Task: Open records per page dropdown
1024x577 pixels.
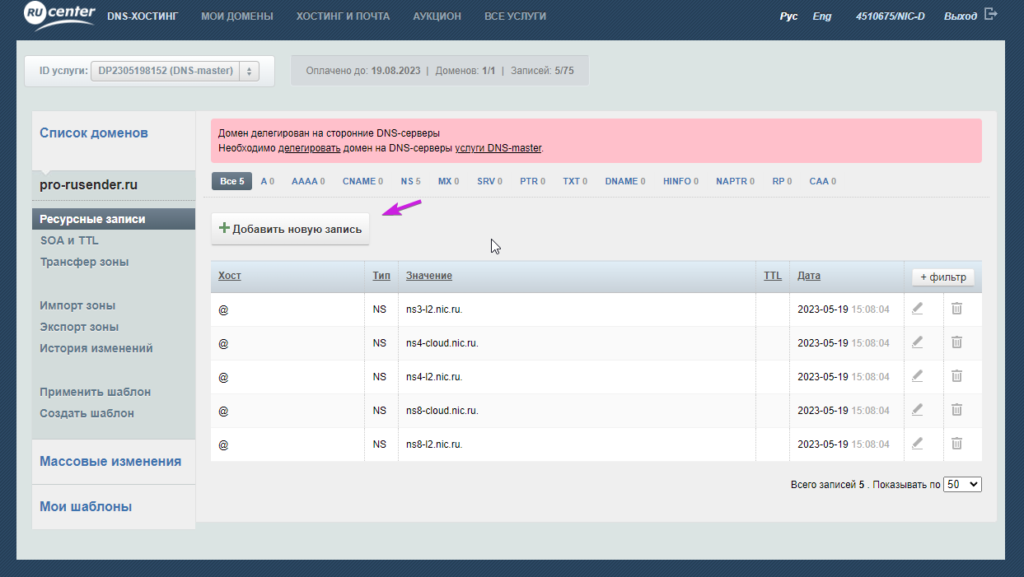Action: (963, 484)
